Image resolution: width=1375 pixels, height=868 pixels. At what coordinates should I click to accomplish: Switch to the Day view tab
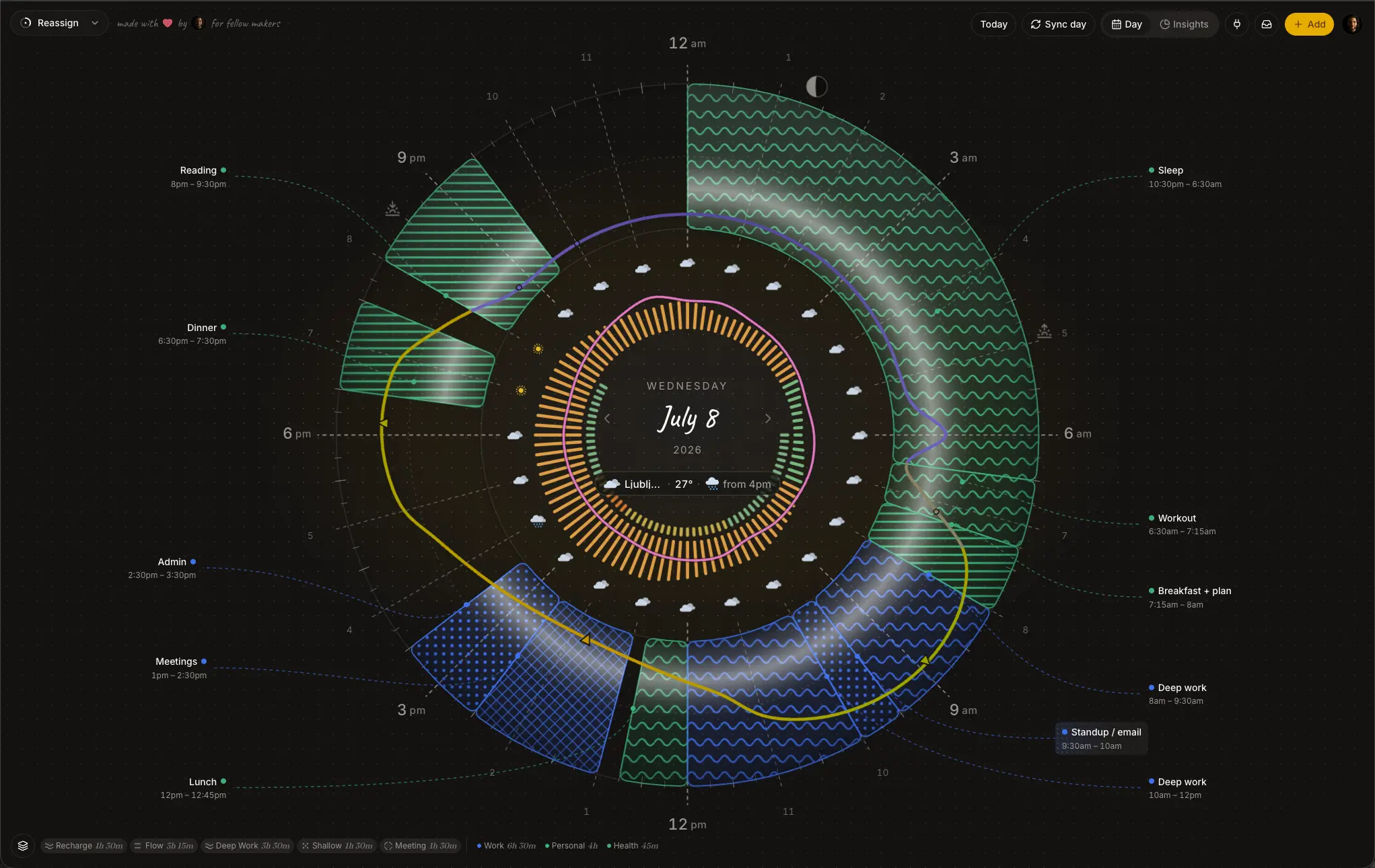point(1127,24)
